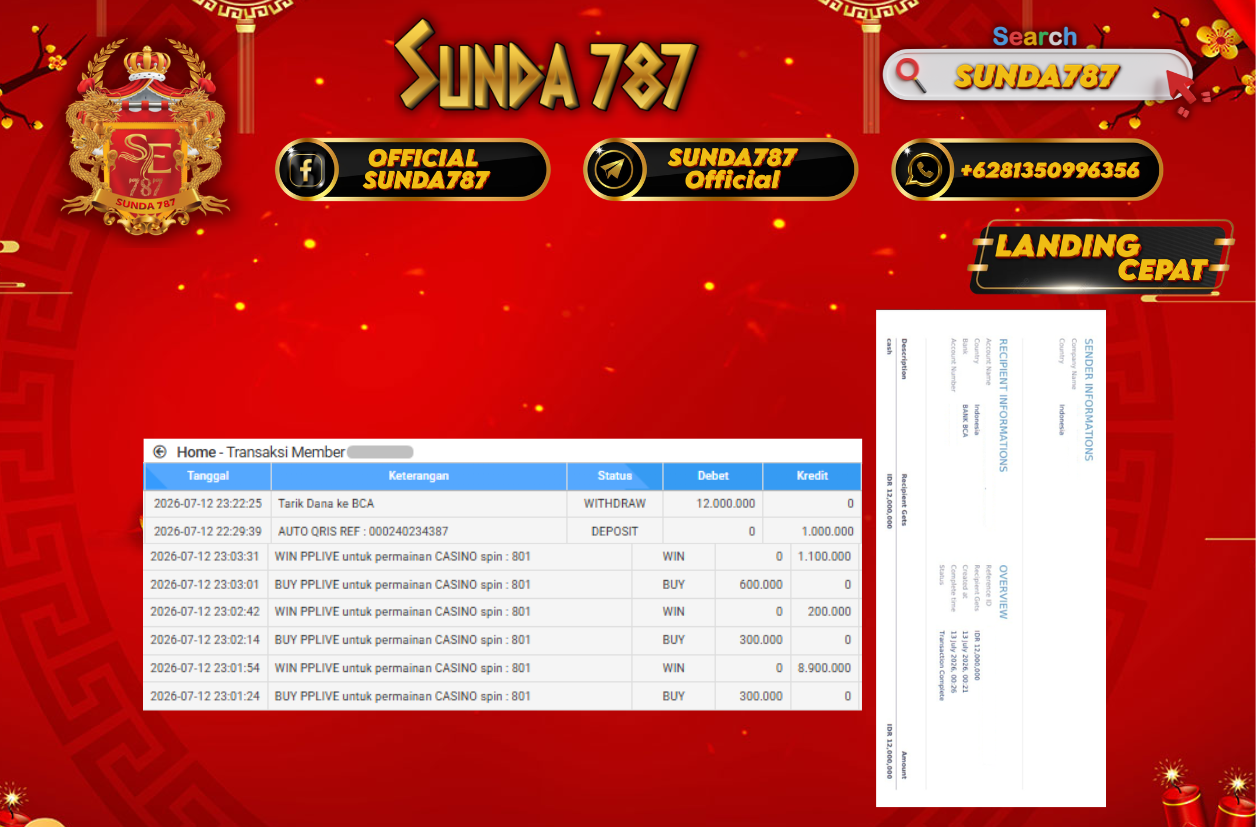Click the DEPOSIT status cell
The image size is (1256, 827).
(x=615, y=531)
